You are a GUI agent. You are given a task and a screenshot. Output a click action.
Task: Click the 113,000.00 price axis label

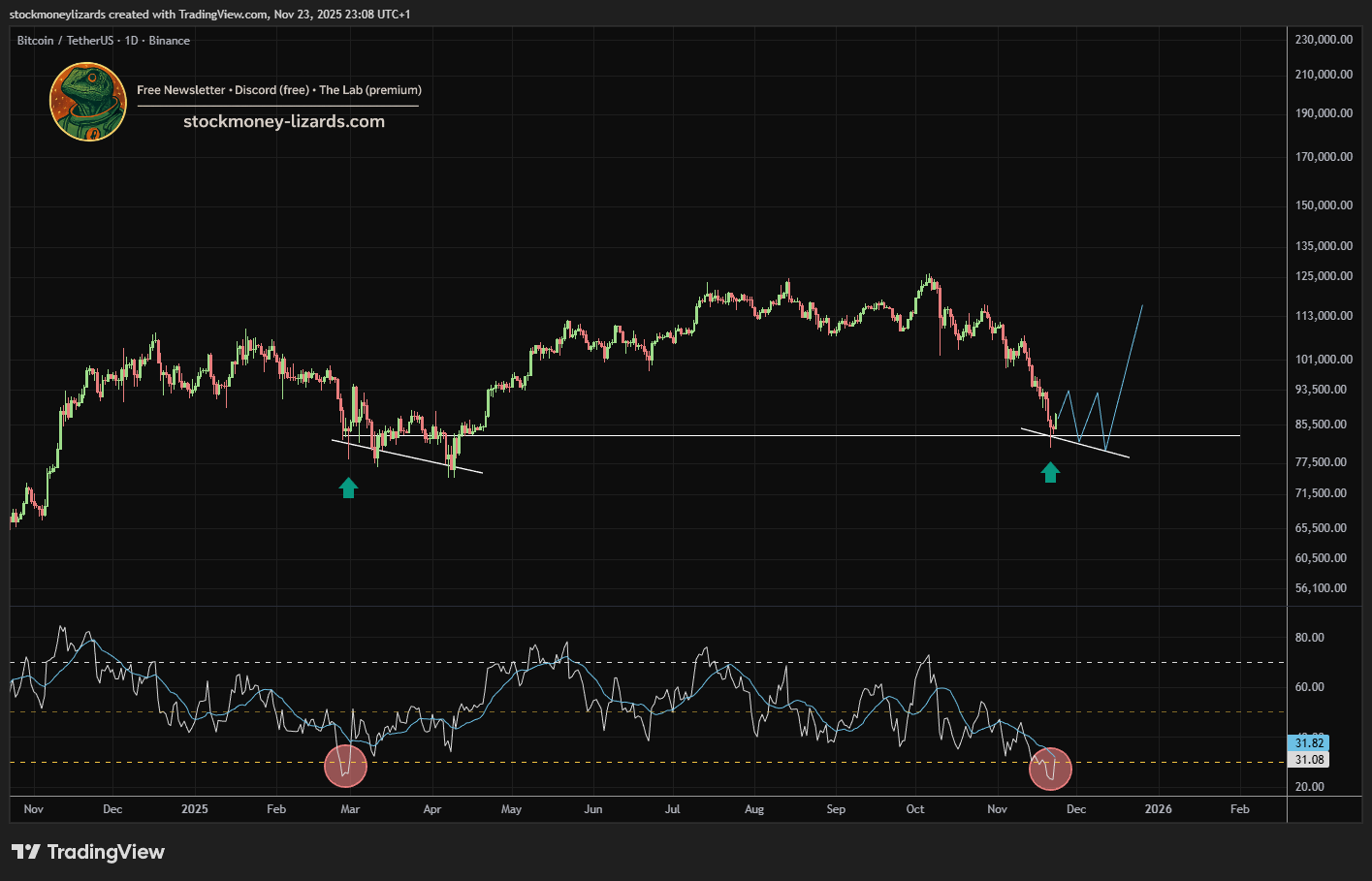pyautogui.click(x=1324, y=316)
